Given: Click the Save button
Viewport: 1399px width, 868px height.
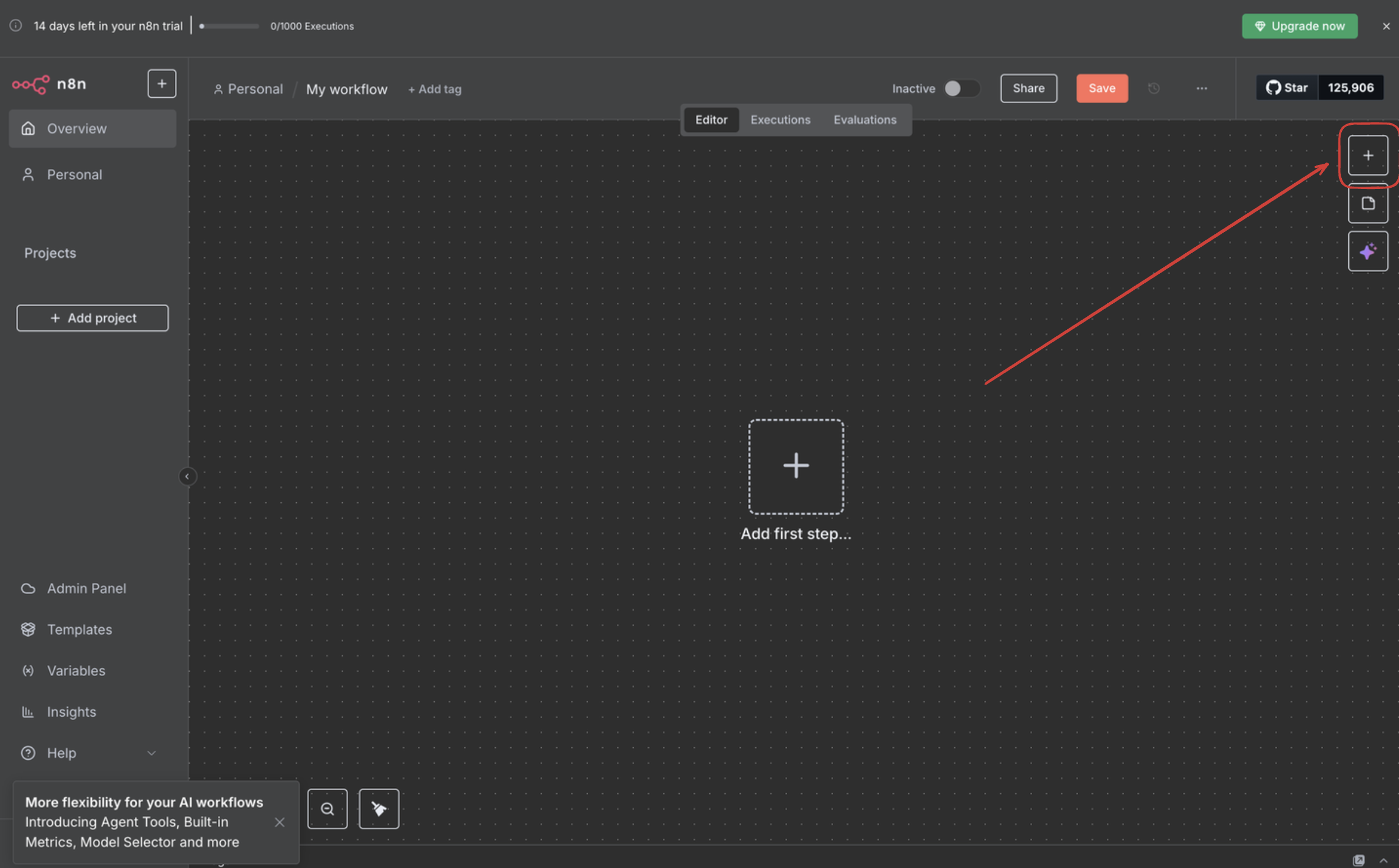Looking at the screenshot, I should pos(1101,88).
